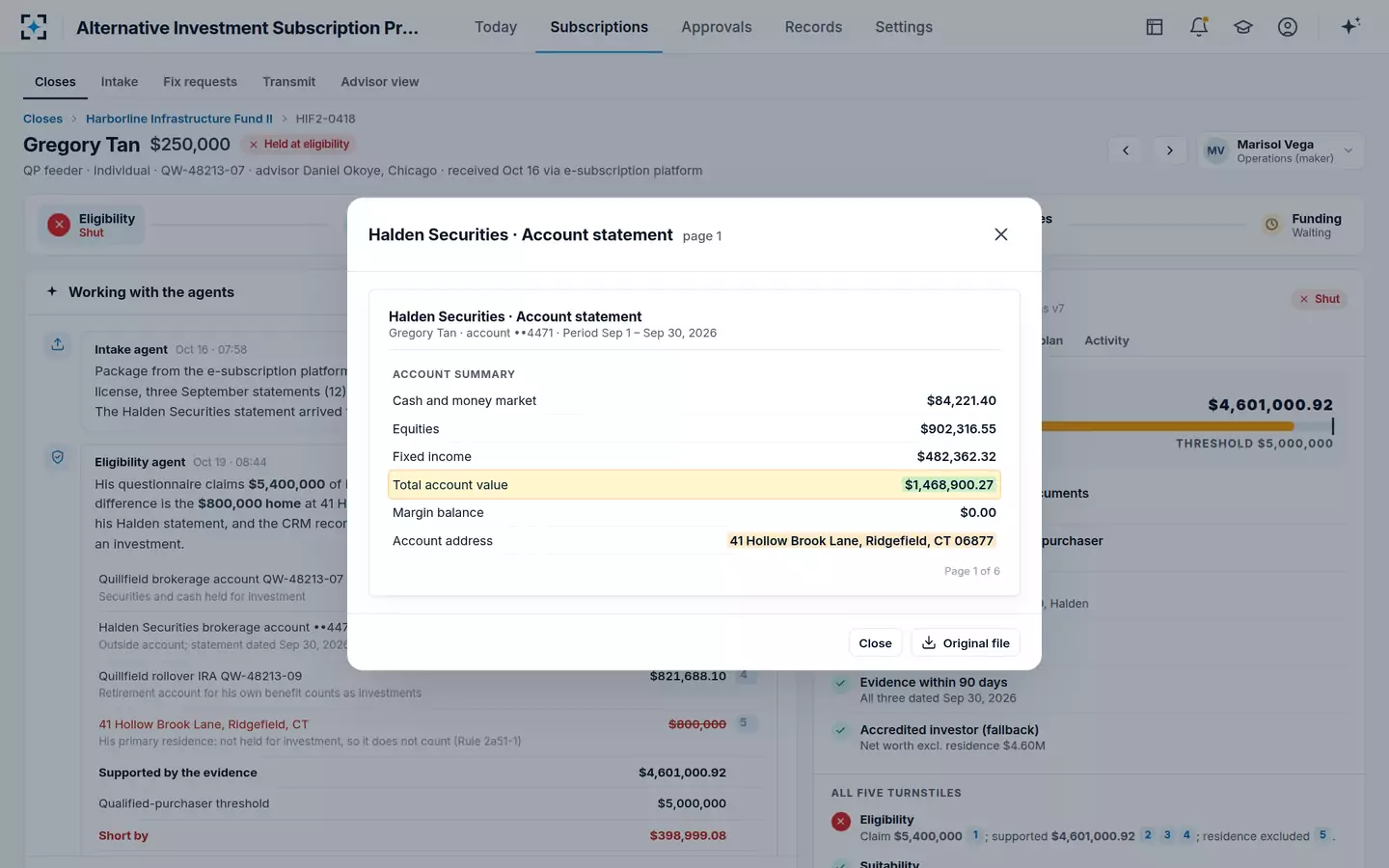Click the Evidence within 90 days check icon
This screenshot has height=868, width=1389.
click(841, 683)
